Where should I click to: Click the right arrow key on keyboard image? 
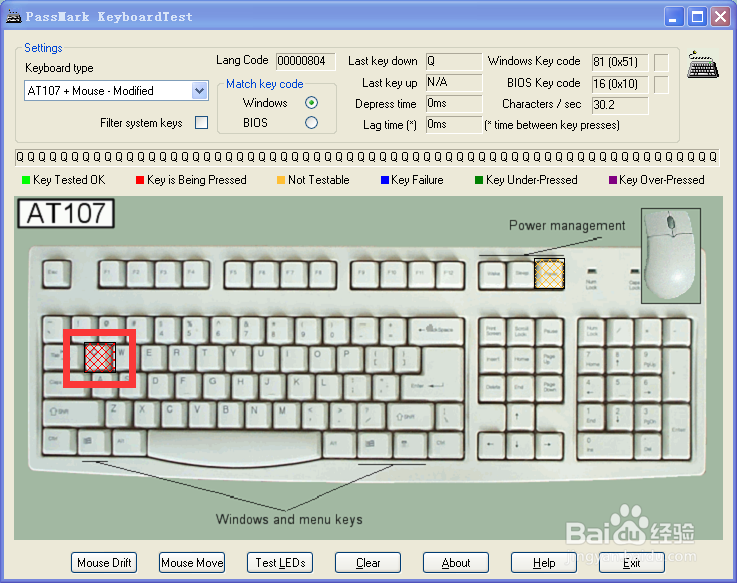click(x=548, y=445)
